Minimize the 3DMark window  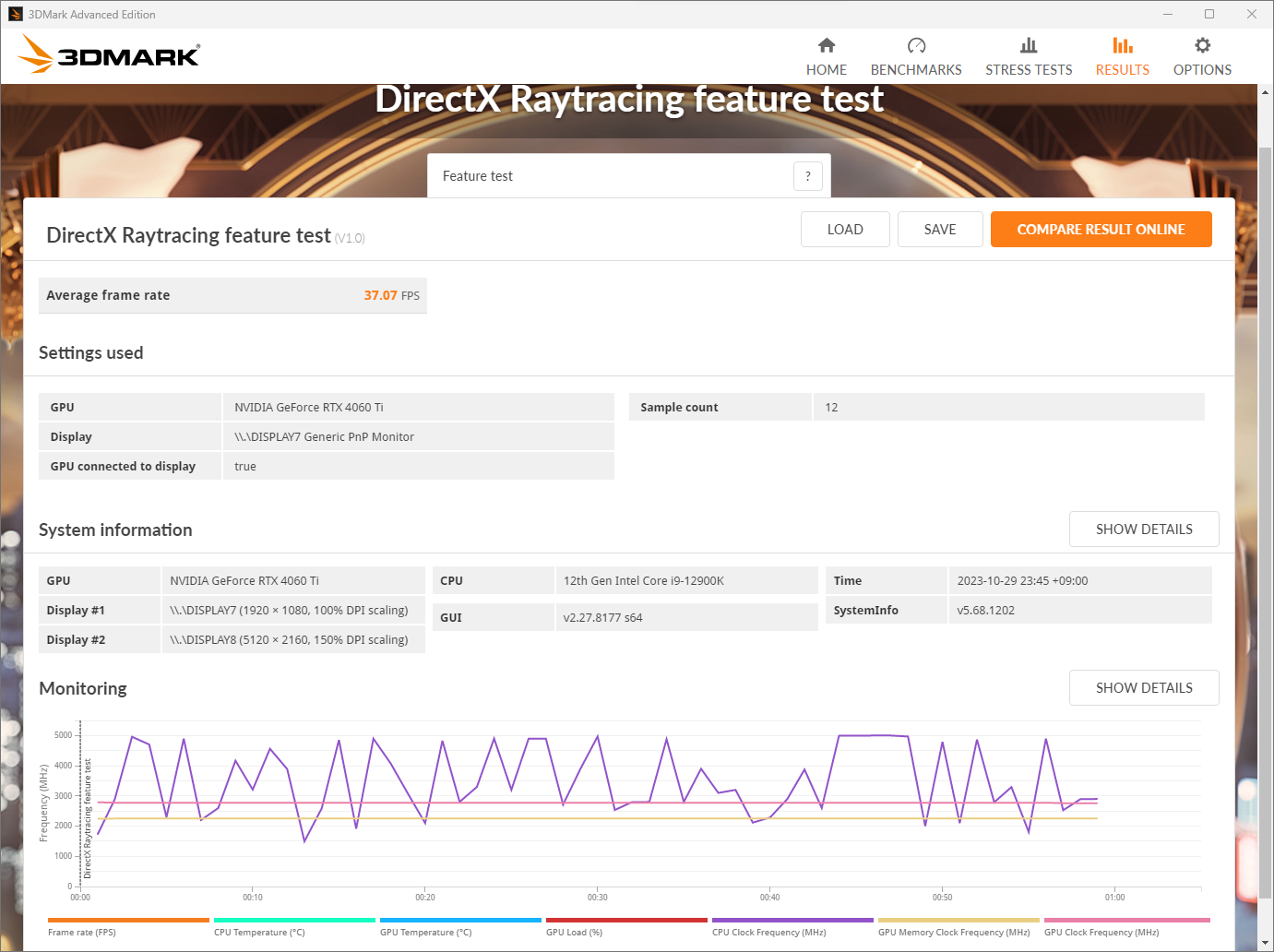tap(1167, 14)
